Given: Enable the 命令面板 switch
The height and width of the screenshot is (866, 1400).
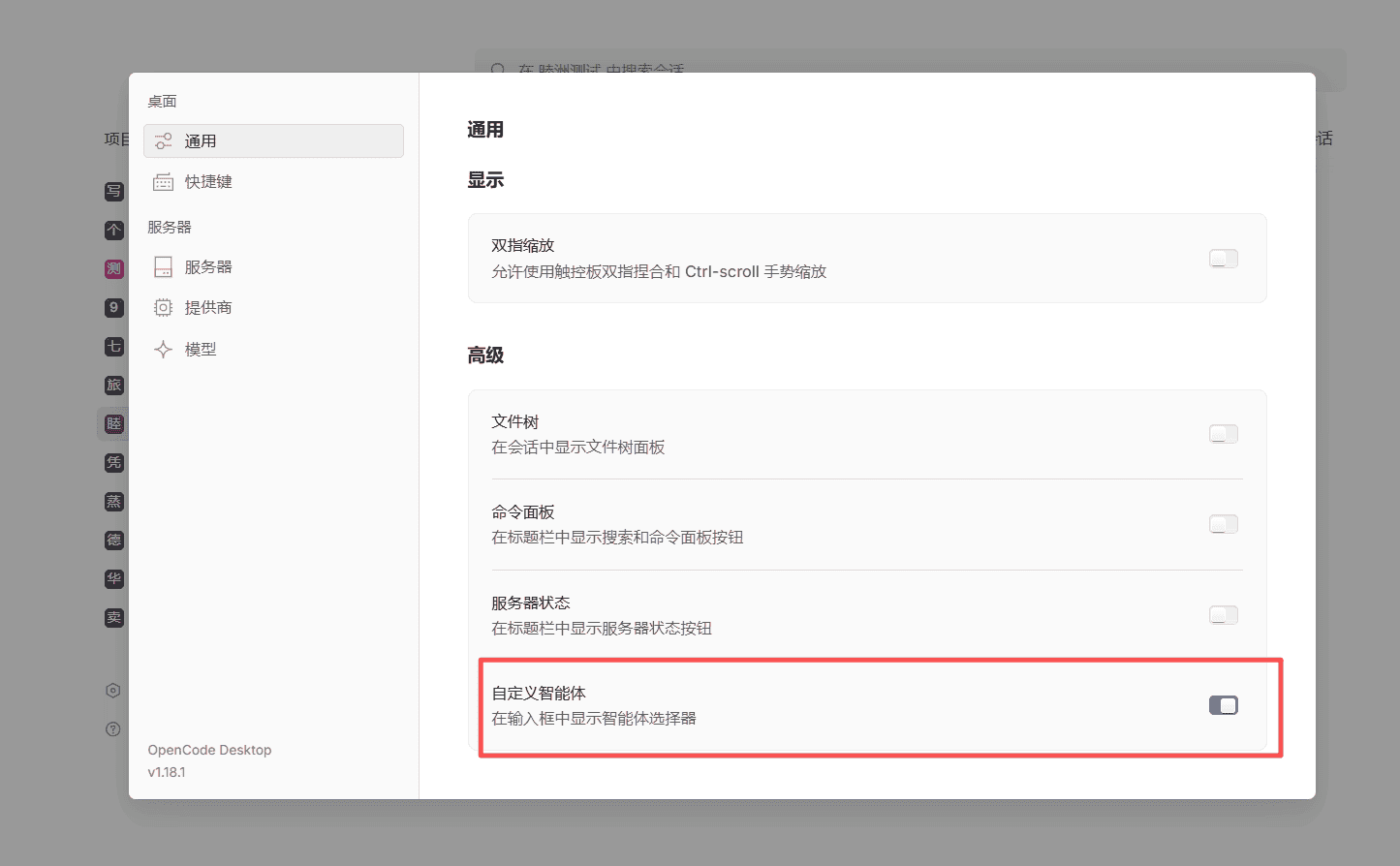Looking at the screenshot, I should (1224, 524).
